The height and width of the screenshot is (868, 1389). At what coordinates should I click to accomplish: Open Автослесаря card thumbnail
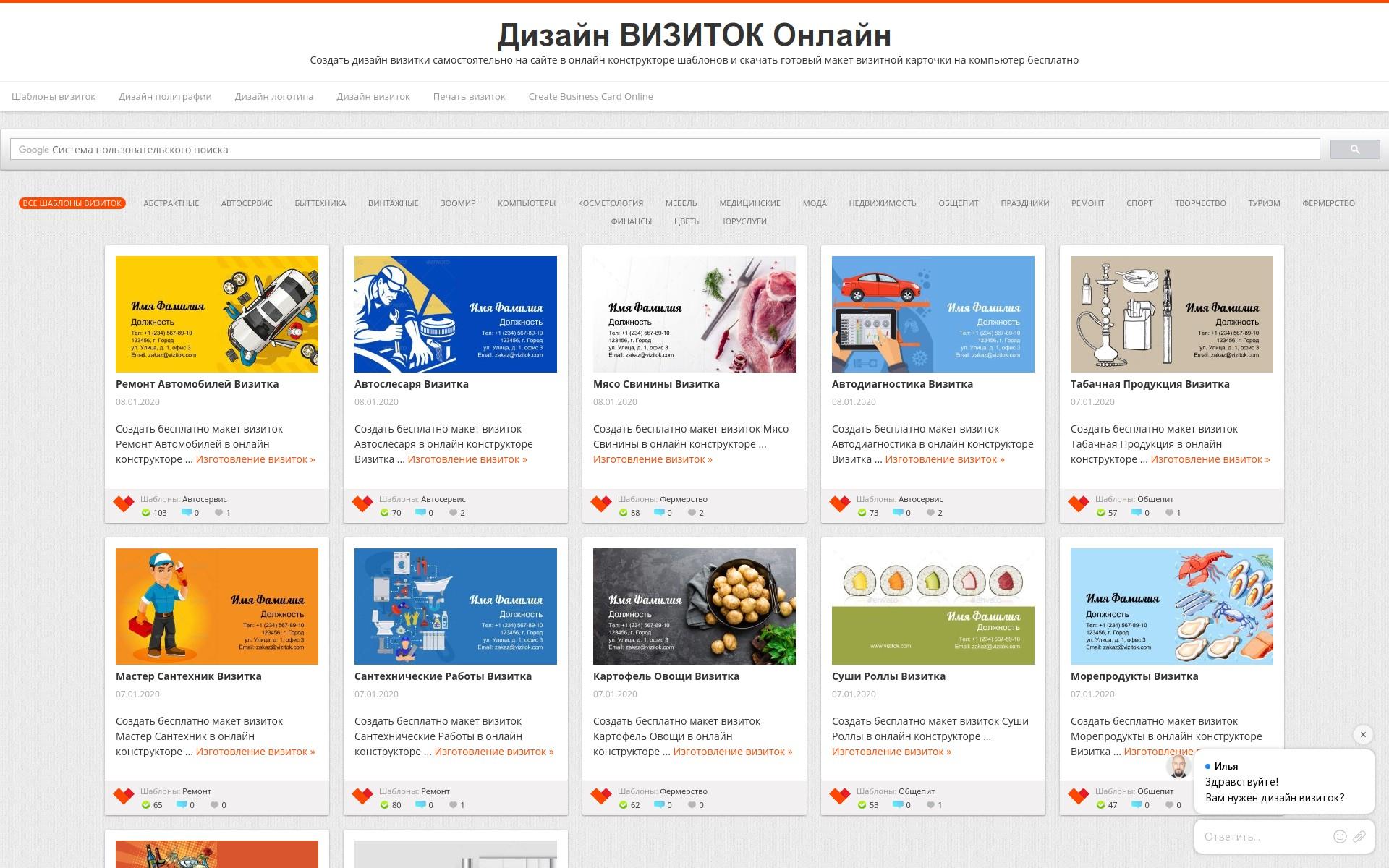point(456,314)
